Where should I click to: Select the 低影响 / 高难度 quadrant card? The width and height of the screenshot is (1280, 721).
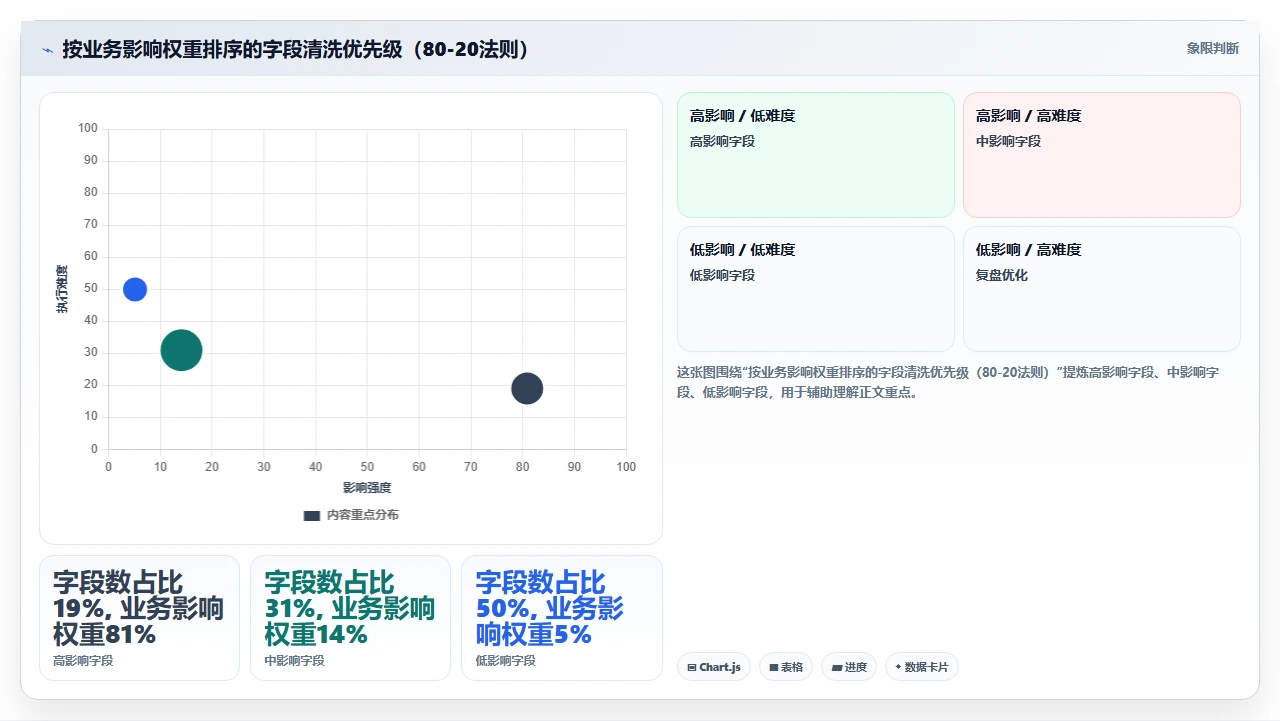tap(1102, 289)
